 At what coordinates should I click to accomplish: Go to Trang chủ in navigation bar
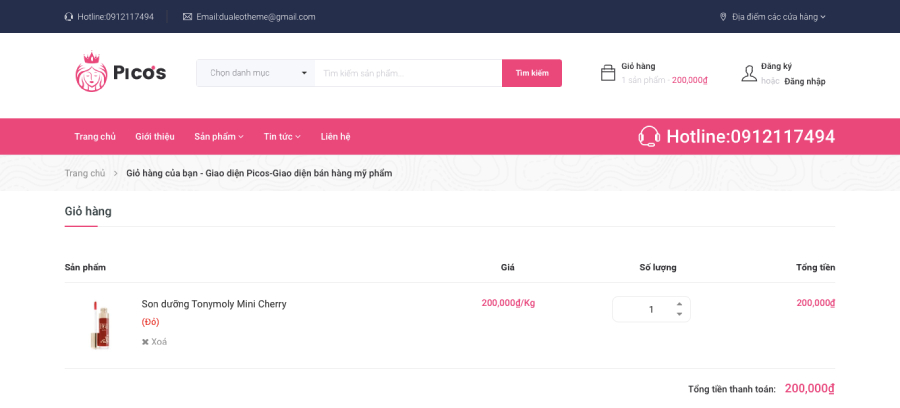pos(95,137)
